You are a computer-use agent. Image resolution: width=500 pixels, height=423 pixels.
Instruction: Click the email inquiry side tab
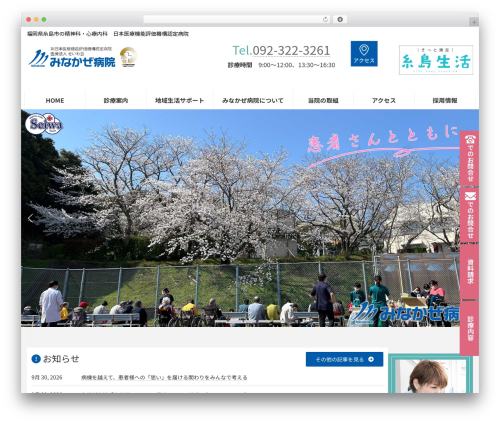(x=469, y=215)
